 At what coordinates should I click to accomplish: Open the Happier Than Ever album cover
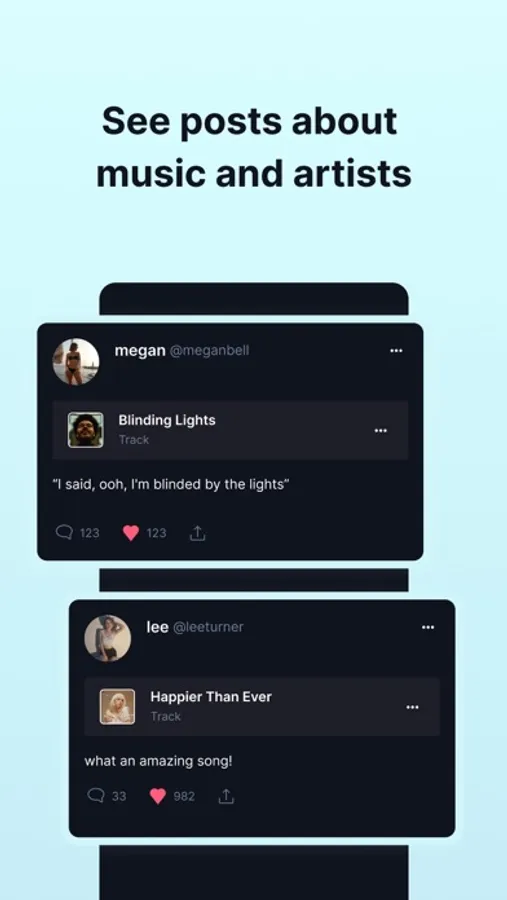click(117, 707)
